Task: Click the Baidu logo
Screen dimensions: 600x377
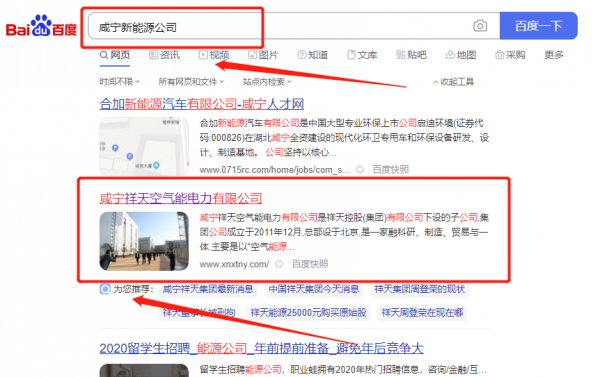Action: point(41,26)
